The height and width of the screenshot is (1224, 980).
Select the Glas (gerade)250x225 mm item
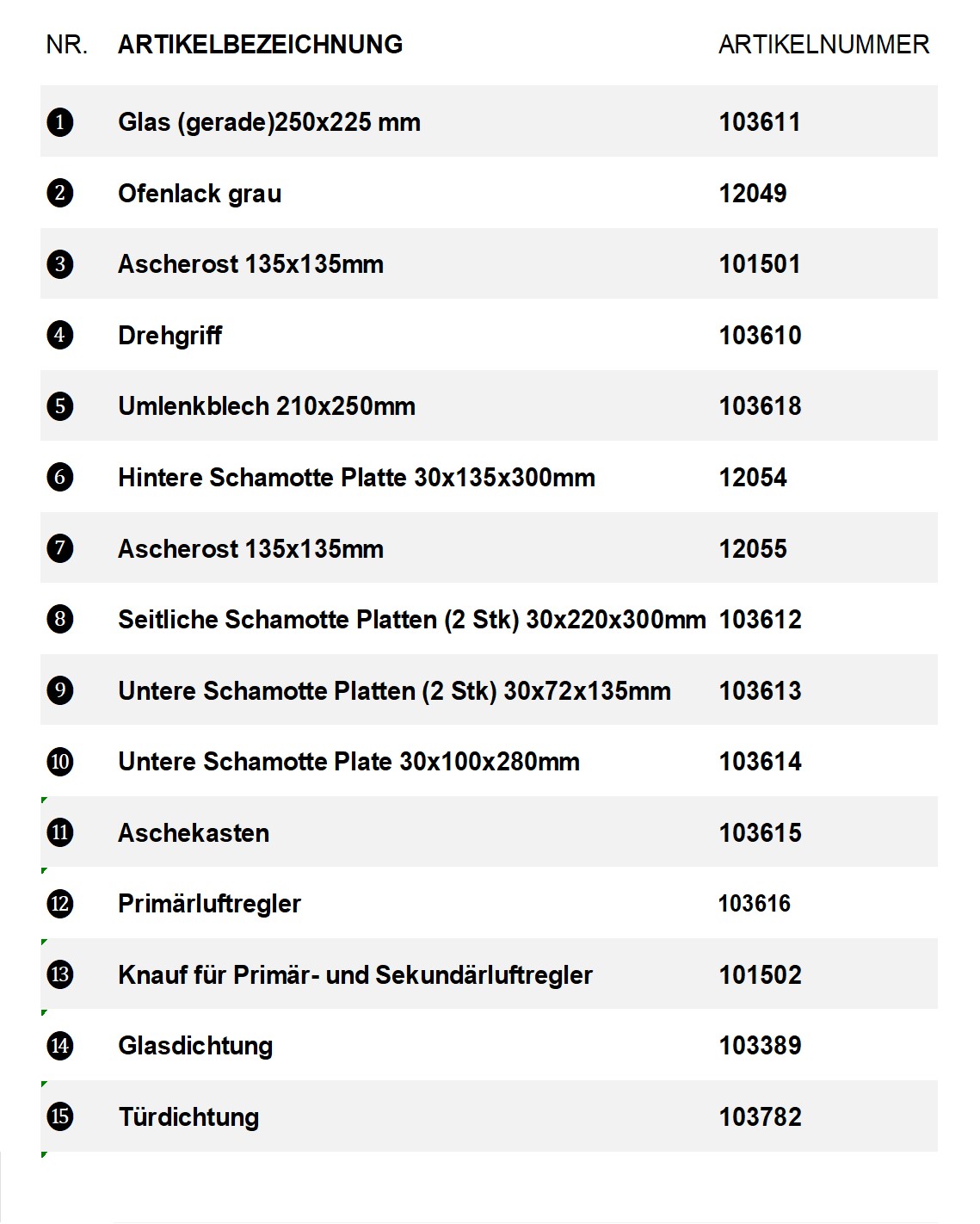(269, 123)
